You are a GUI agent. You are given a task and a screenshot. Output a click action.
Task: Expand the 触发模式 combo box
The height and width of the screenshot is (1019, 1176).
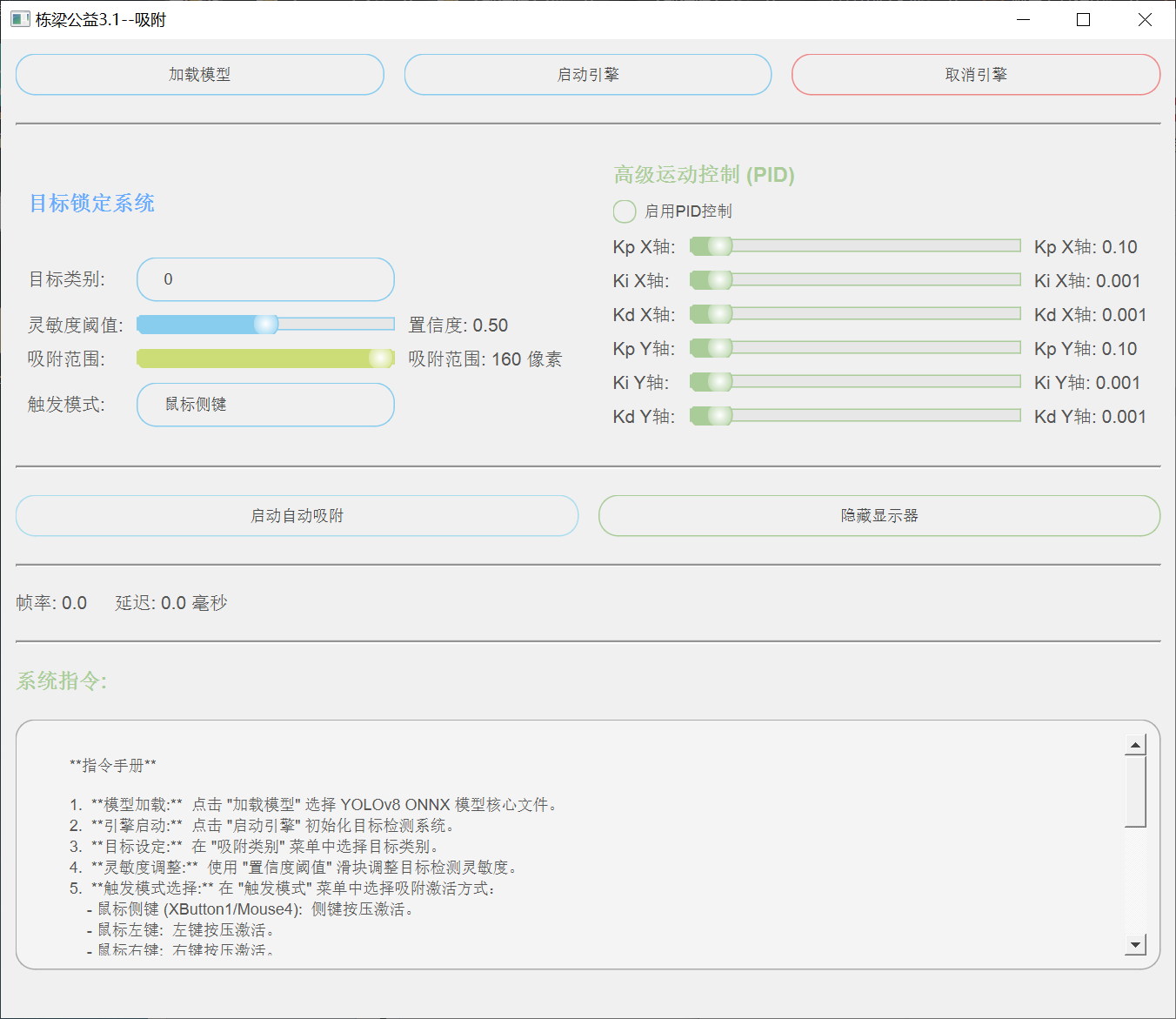point(265,405)
